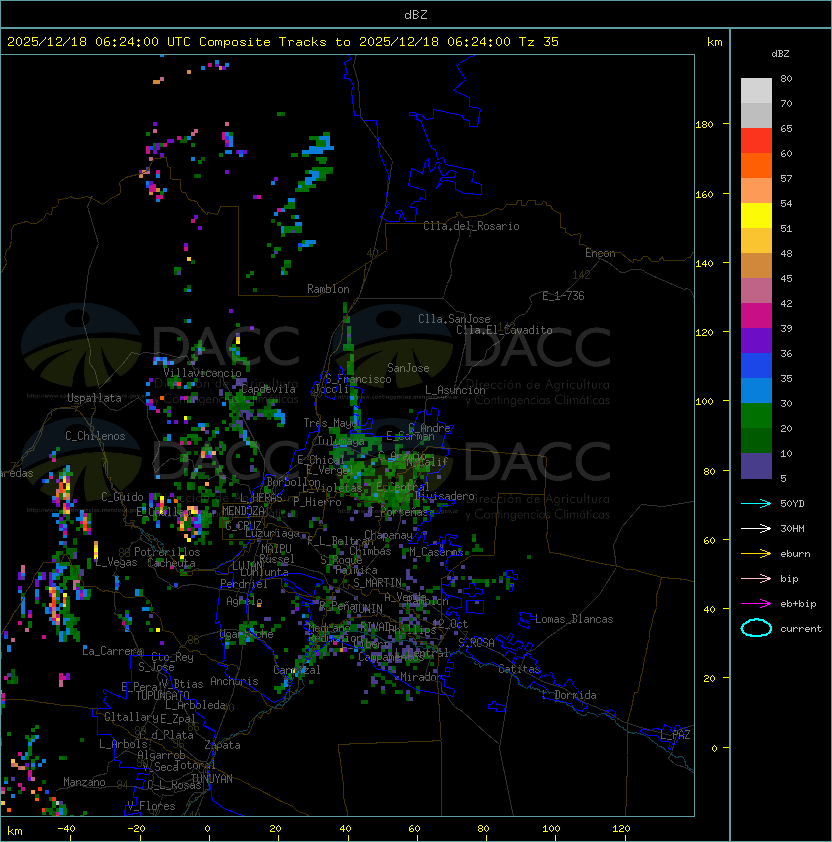This screenshot has height=842, width=832.
Task: Click the La_Carrera label
Action: coord(112,651)
